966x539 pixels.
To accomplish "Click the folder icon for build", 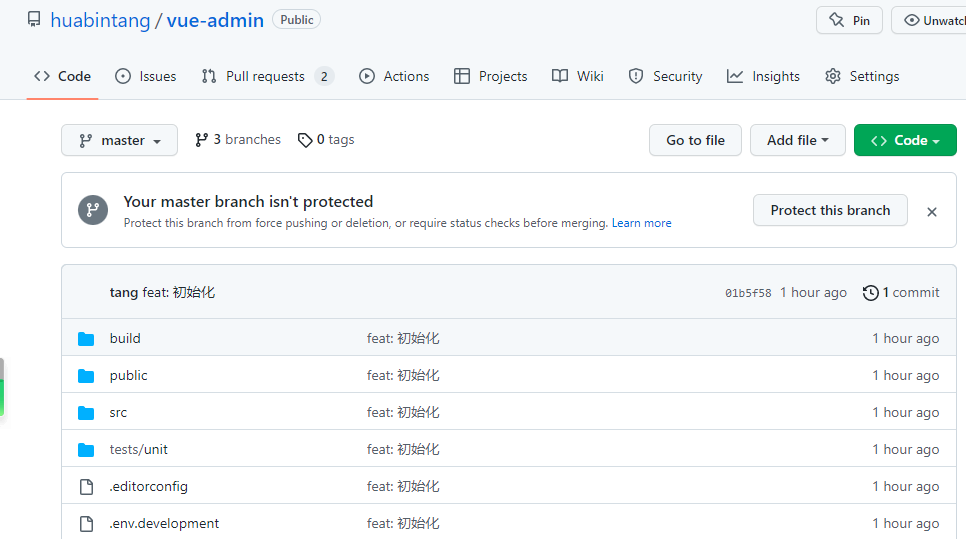I will coord(86,338).
